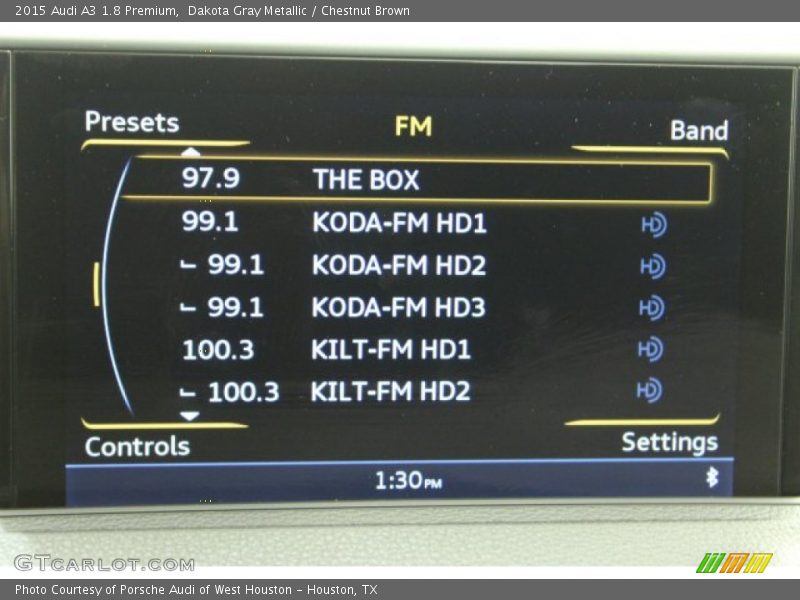The image size is (800, 600).
Task: Select the 97.9 THE BOX station
Action: 418,179
